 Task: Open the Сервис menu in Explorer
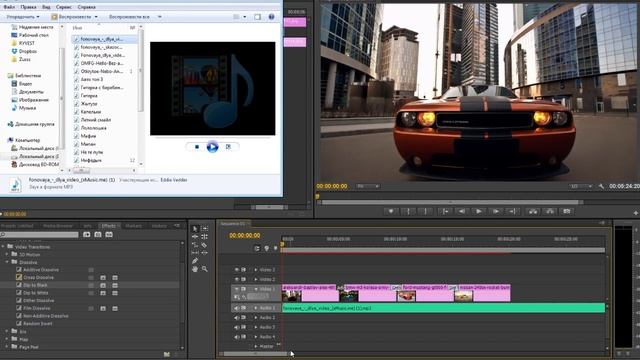tap(64, 7)
